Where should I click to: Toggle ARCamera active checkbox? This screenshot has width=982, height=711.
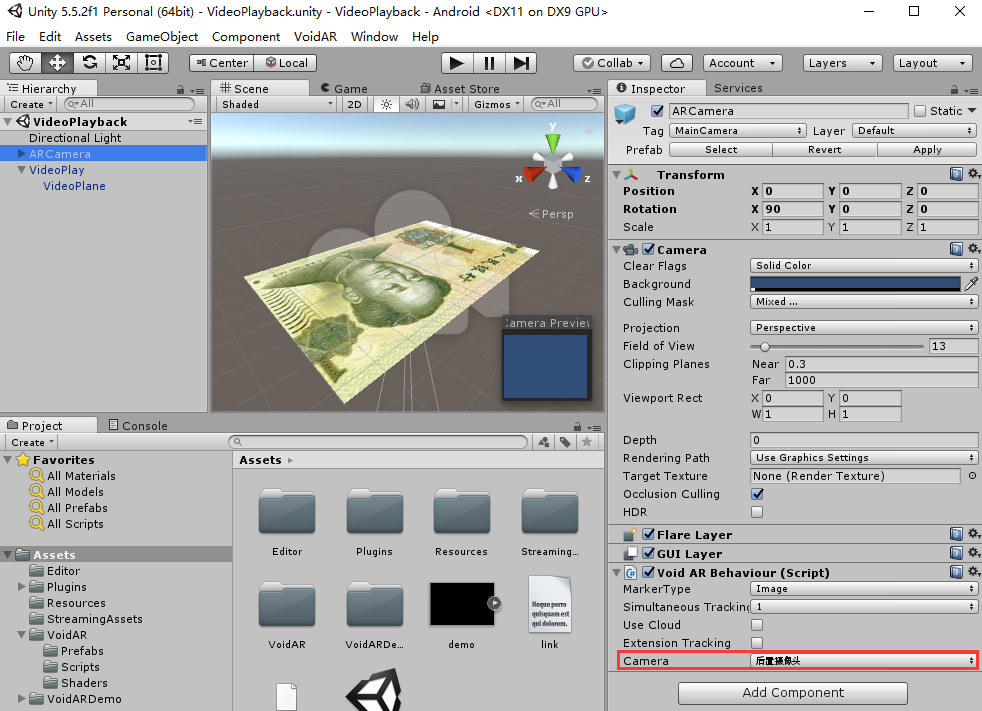click(657, 111)
